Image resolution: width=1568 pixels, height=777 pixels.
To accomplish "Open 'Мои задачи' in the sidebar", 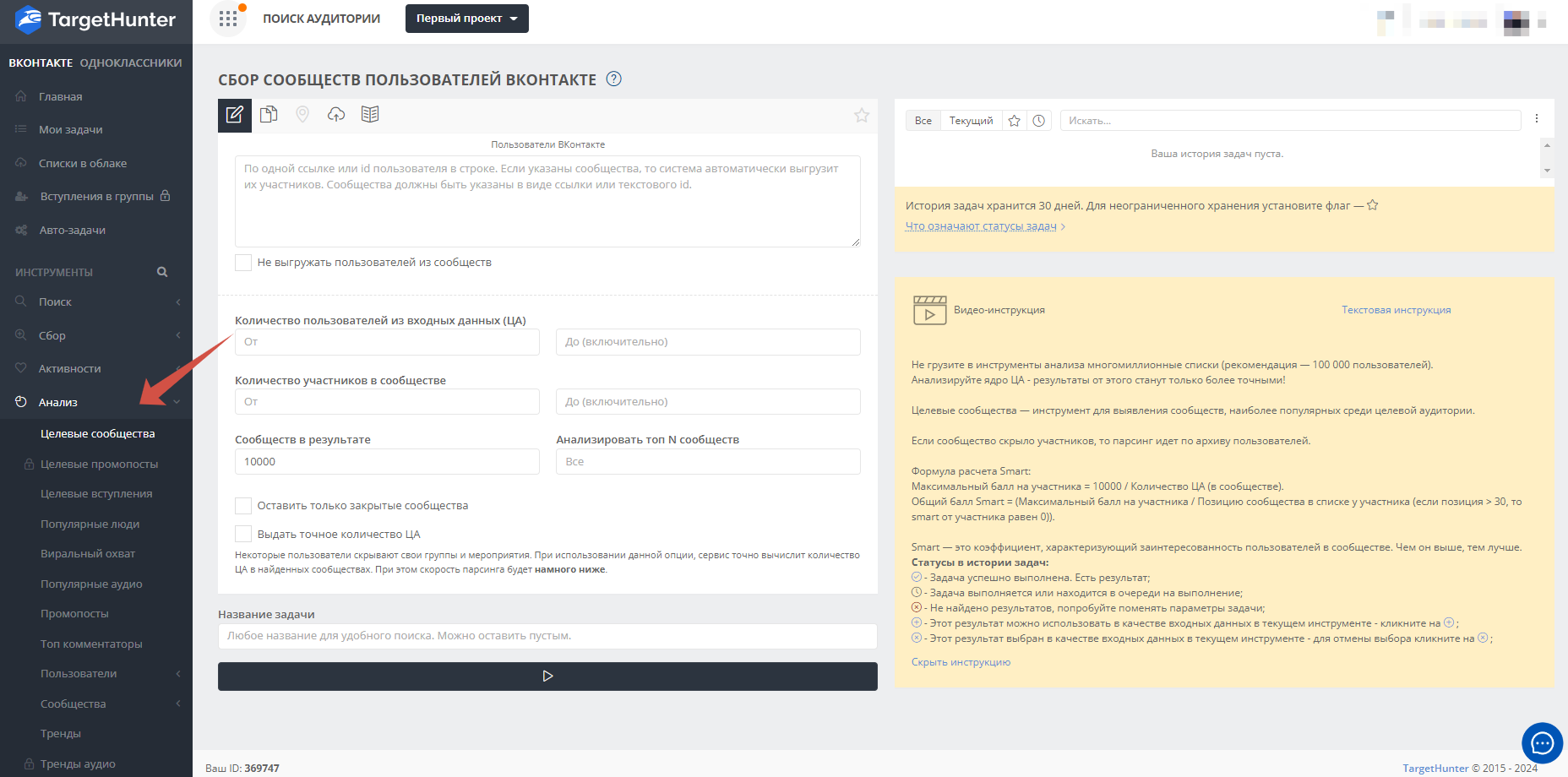I will coord(70,130).
